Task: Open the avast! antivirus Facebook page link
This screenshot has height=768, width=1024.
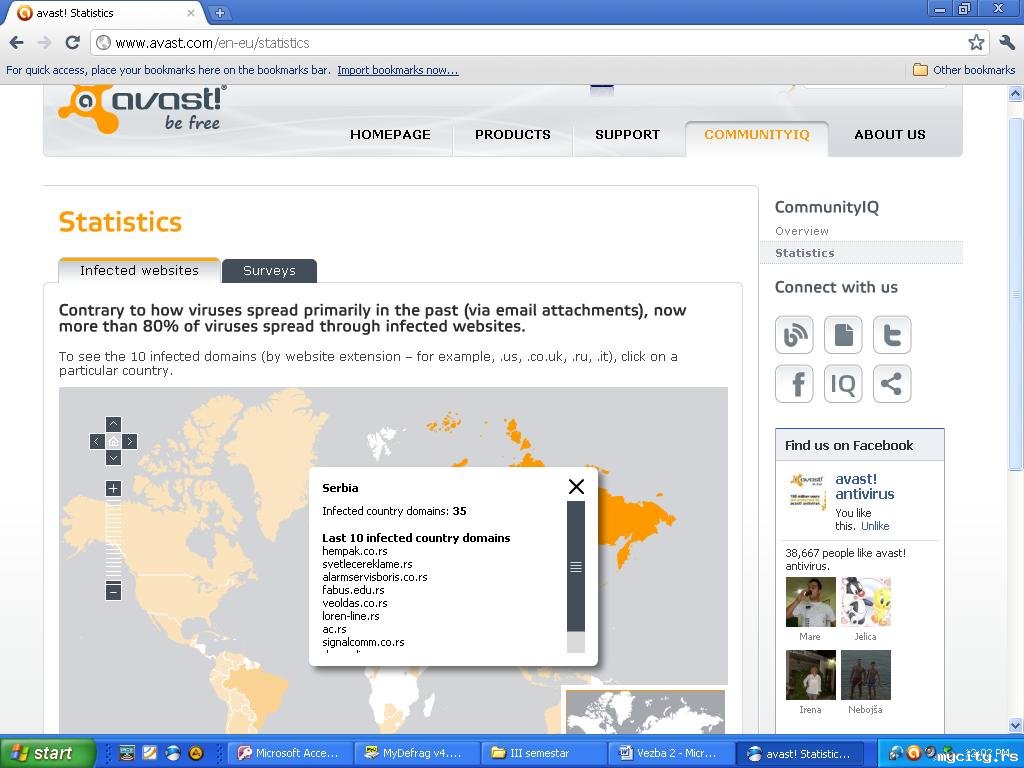Action: [x=865, y=487]
